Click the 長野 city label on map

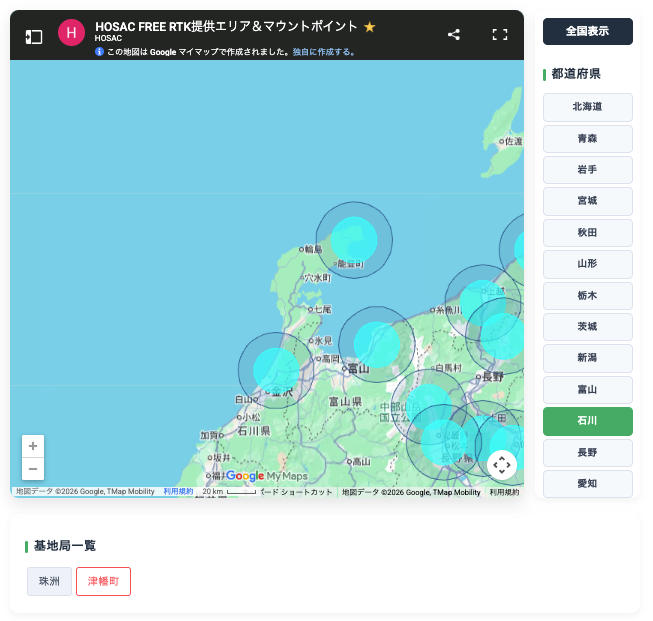tap(491, 377)
